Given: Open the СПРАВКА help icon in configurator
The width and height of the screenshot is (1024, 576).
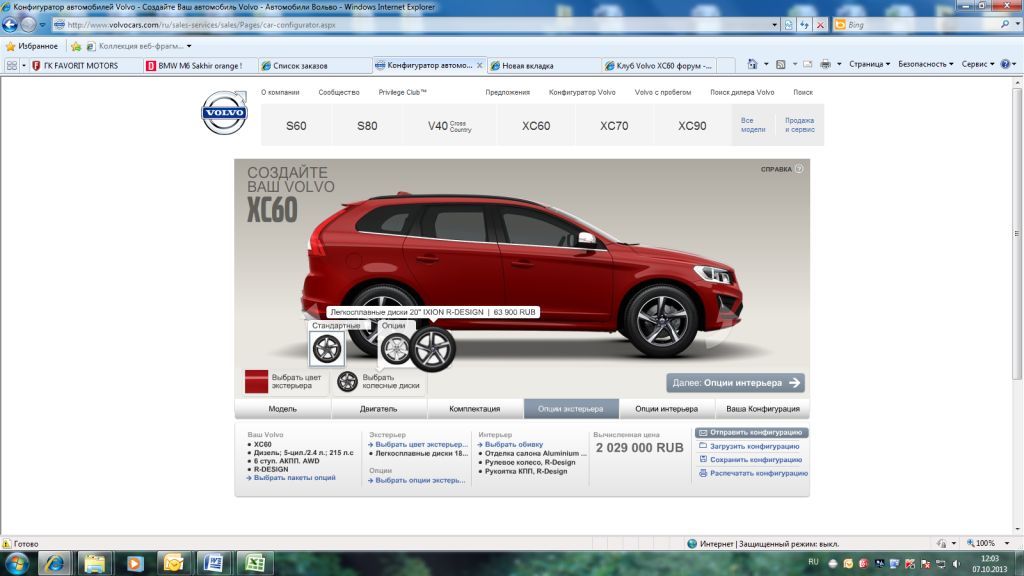Looking at the screenshot, I should pos(799,168).
